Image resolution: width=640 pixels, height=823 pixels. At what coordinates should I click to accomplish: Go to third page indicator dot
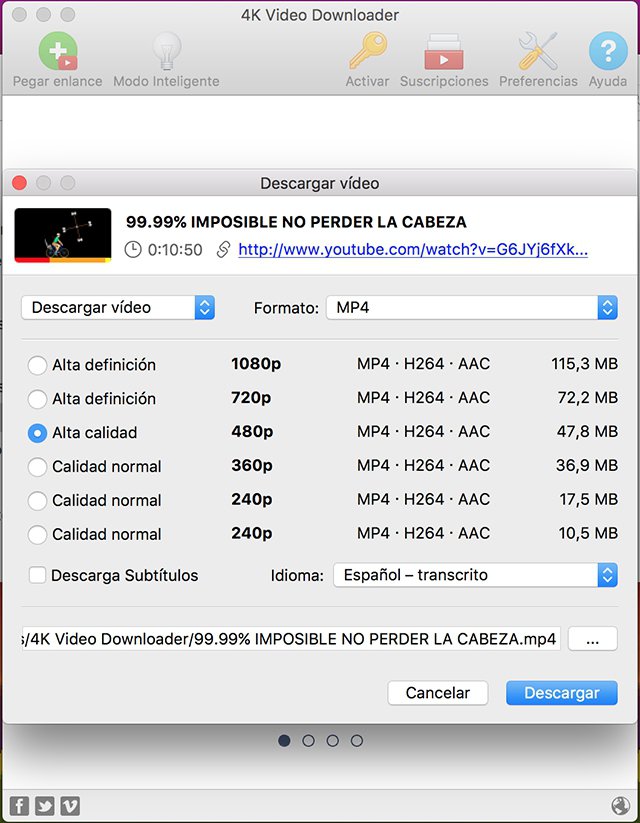(332, 741)
